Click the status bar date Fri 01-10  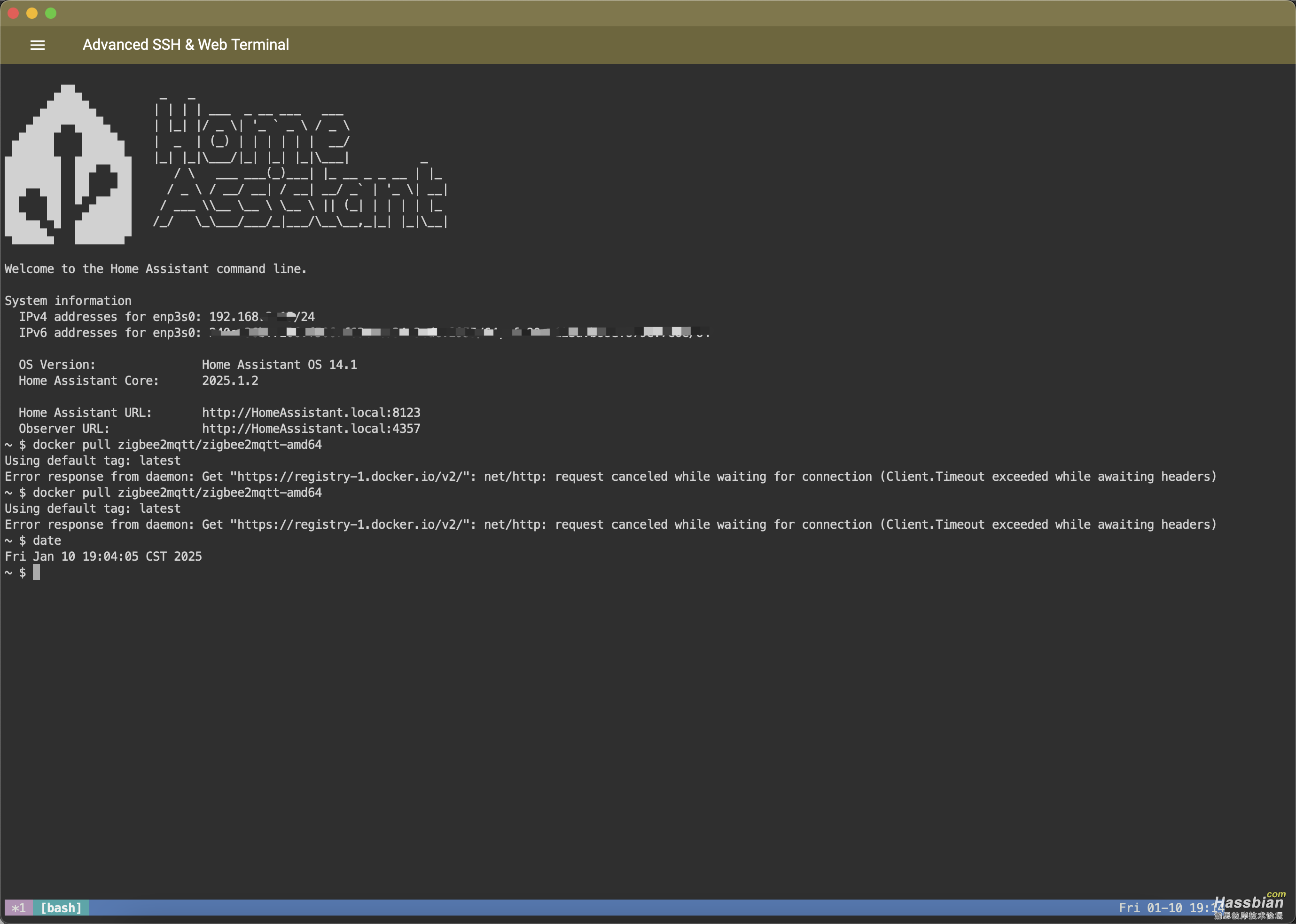click(x=1150, y=908)
